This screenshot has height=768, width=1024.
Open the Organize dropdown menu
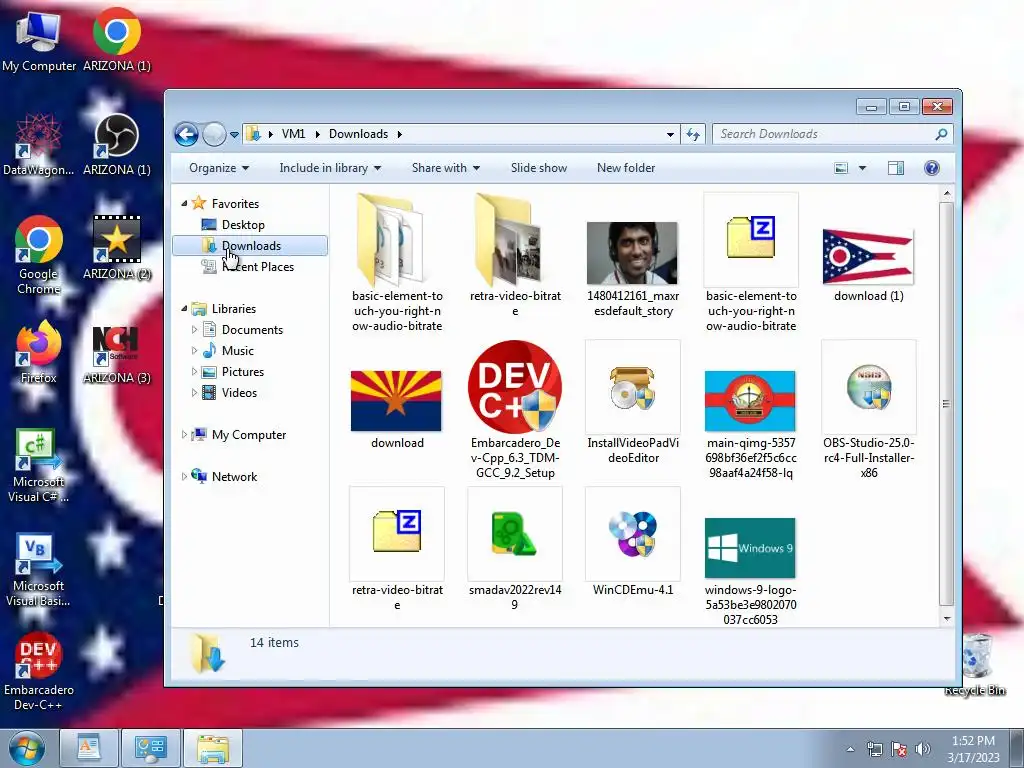tap(219, 168)
